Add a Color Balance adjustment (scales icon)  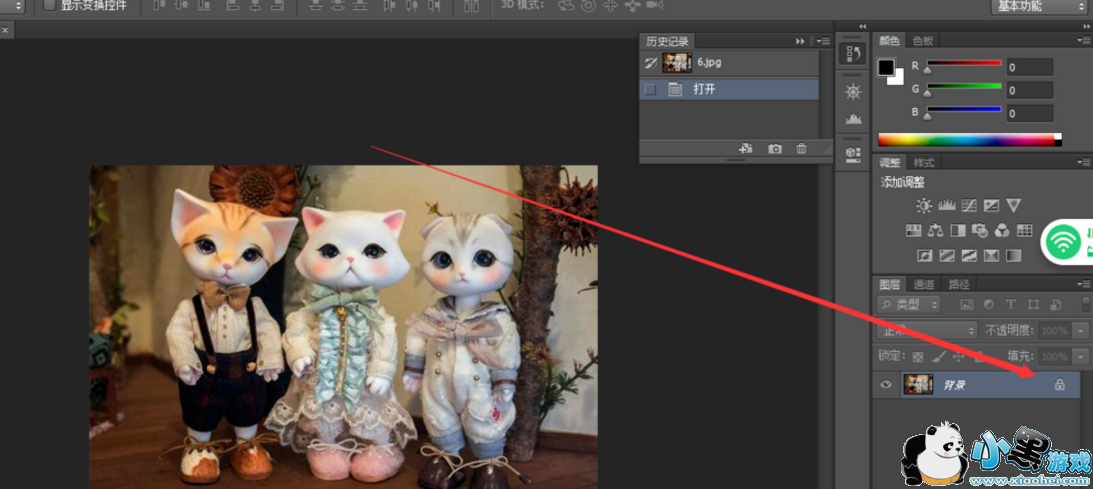pyautogui.click(x=935, y=231)
